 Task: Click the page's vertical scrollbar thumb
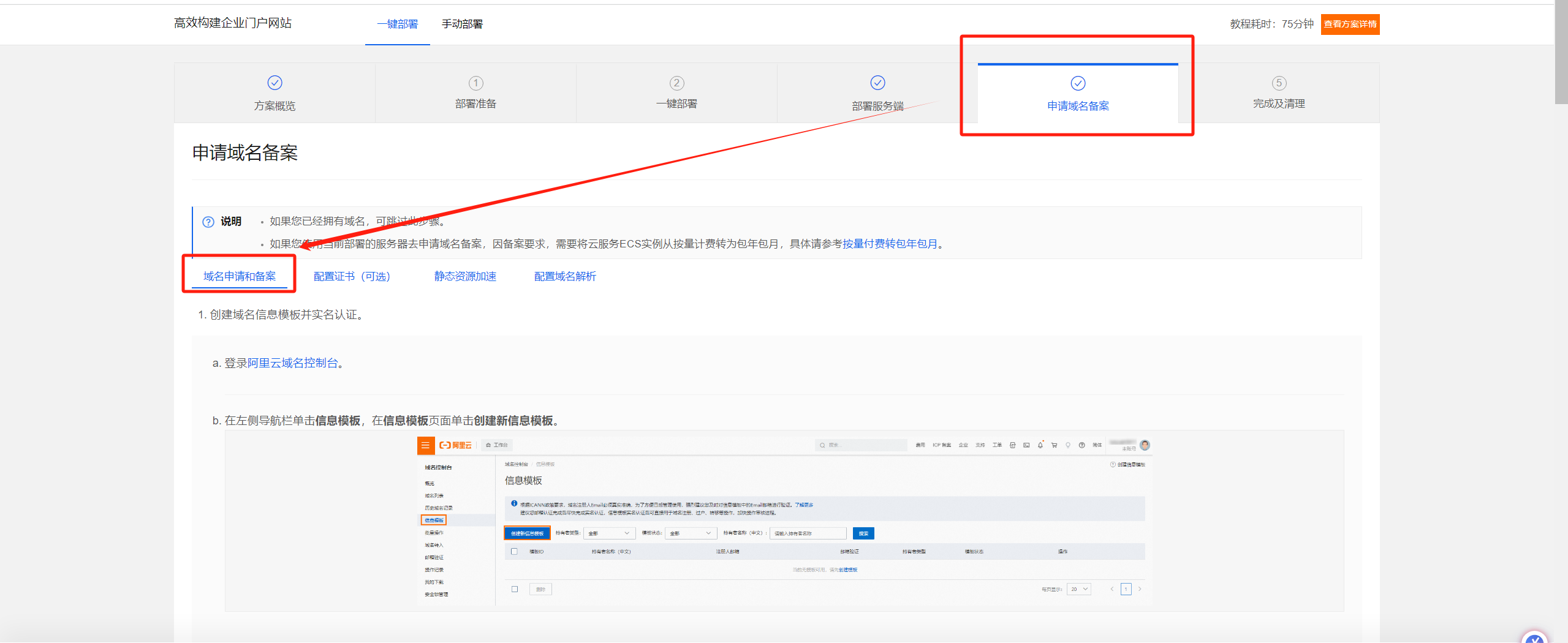(1561, 52)
